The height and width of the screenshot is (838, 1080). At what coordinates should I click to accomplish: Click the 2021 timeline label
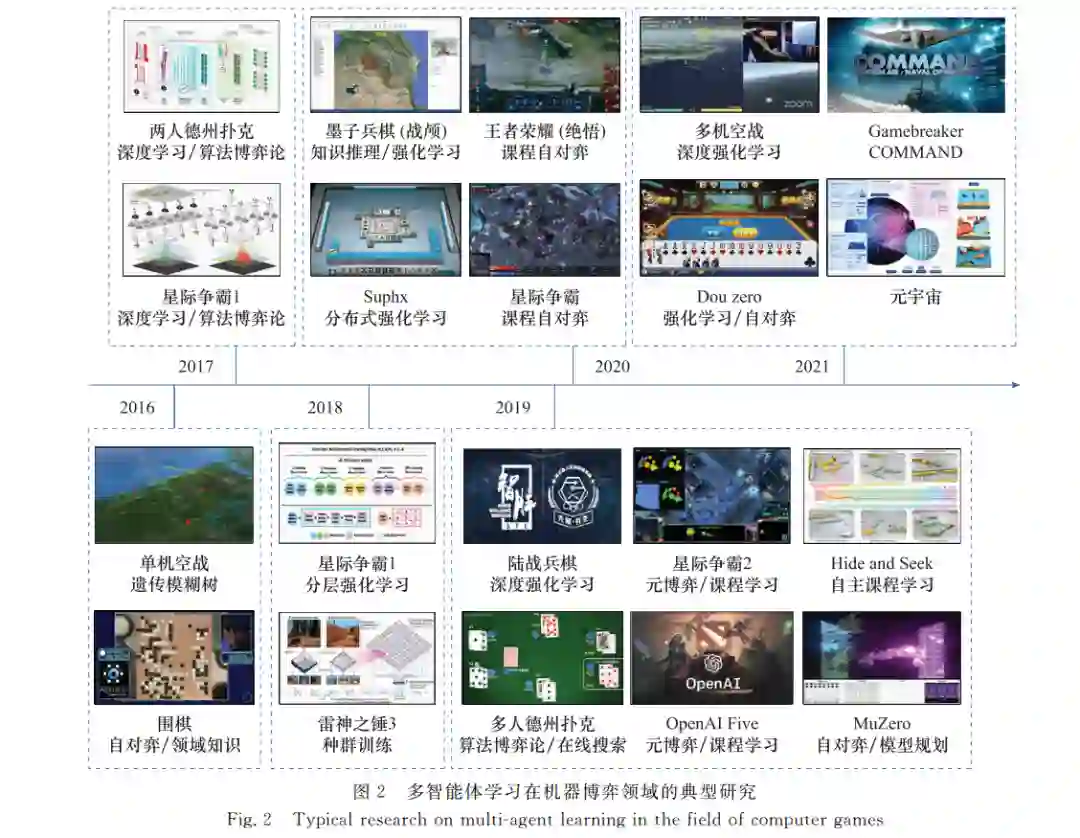click(x=812, y=366)
